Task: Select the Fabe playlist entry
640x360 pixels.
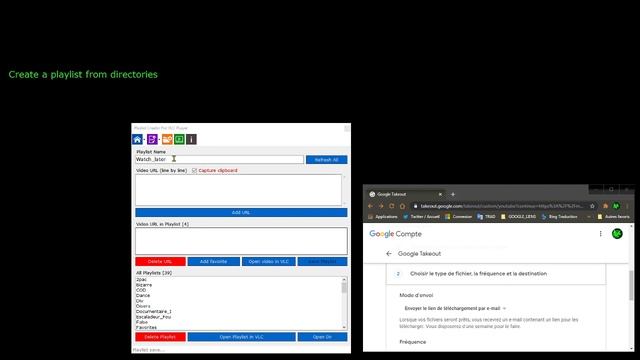Action: pos(142,322)
